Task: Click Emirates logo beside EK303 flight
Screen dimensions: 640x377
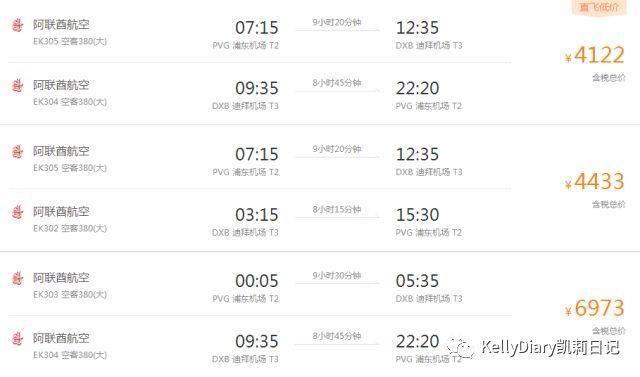Action: [x=17, y=279]
